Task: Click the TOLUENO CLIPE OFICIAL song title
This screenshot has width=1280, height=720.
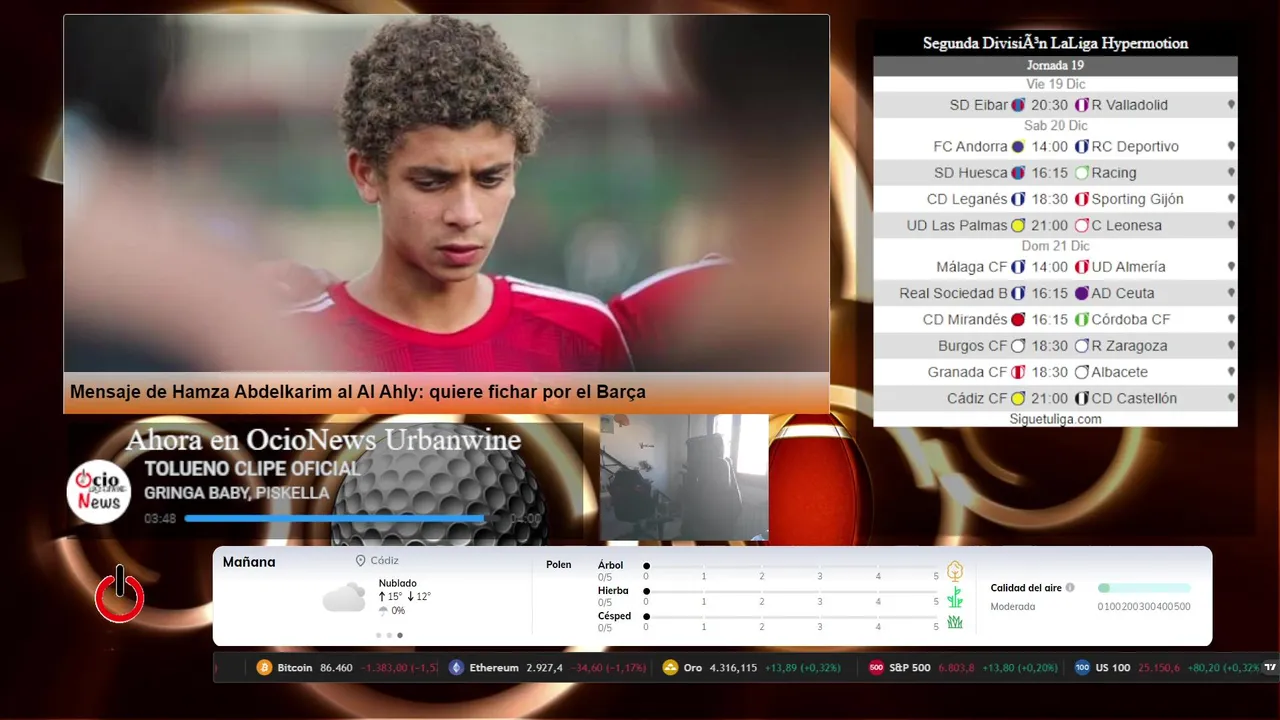Action: tap(251, 469)
